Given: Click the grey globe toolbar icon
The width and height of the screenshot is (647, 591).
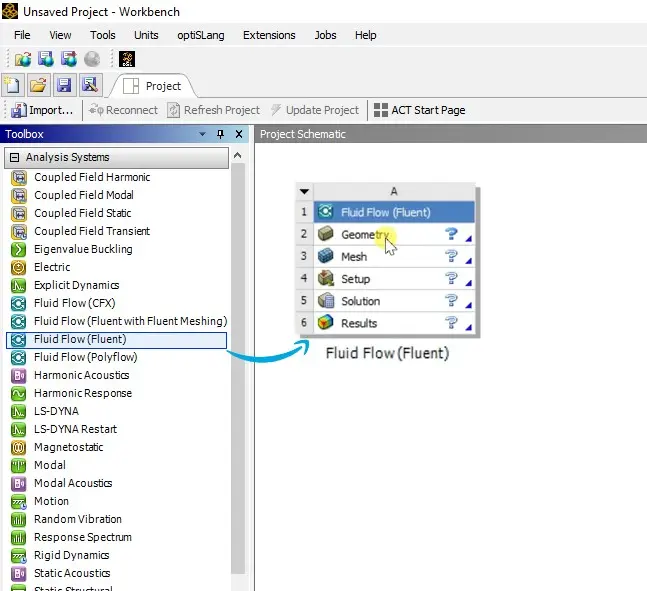Looking at the screenshot, I should 92,59.
